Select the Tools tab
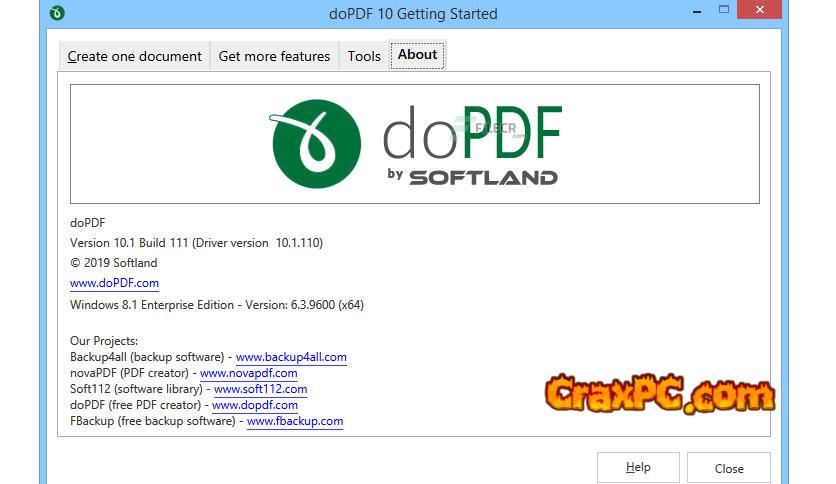The height and width of the screenshot is (484, 836). (364, 57)
